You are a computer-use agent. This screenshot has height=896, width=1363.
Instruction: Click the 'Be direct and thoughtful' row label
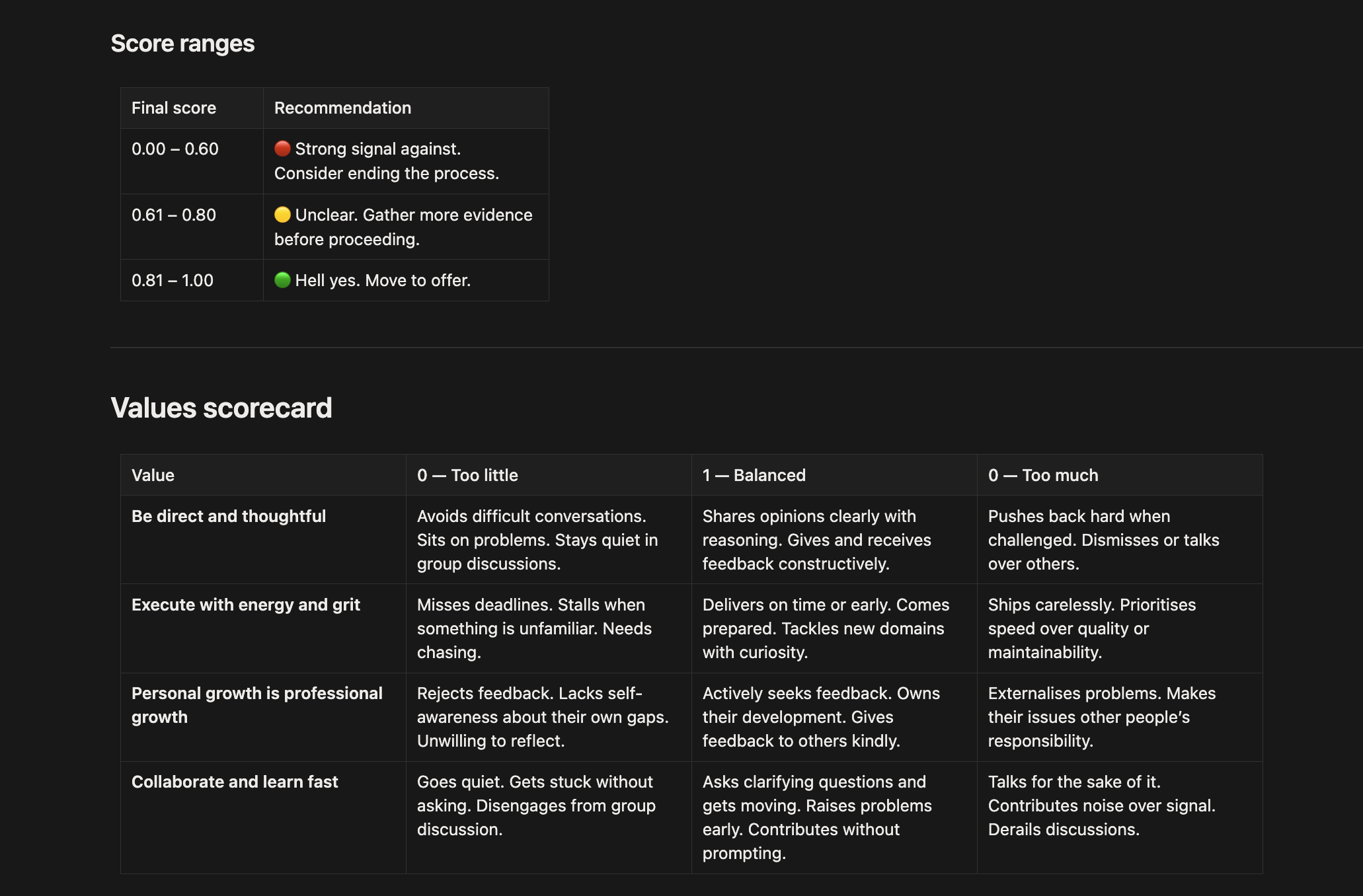click(x=229, y=516)
